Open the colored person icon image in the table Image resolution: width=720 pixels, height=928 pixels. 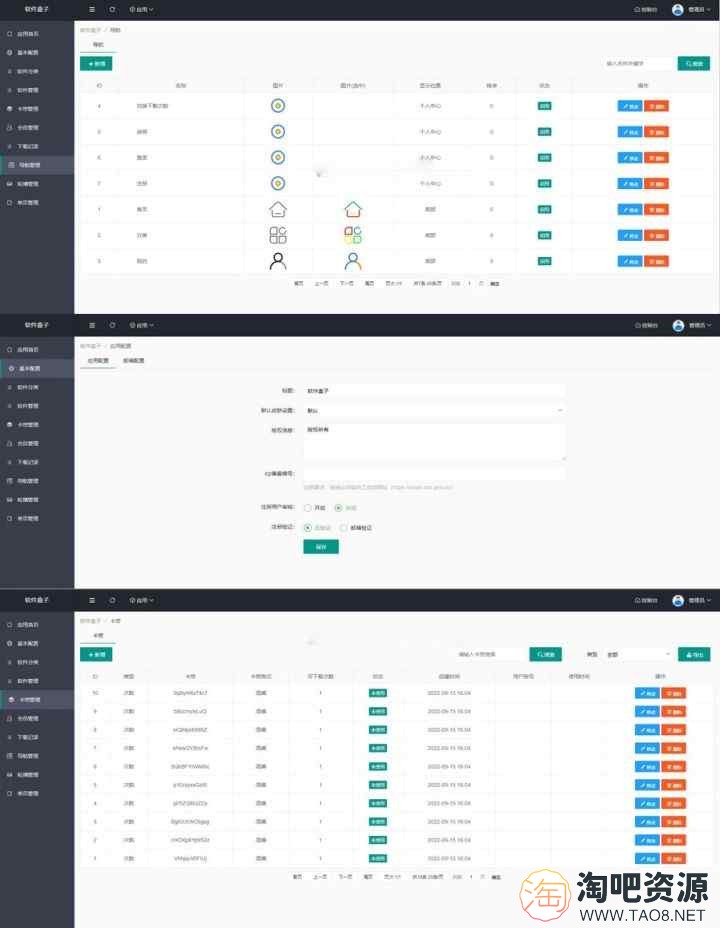(x=353, y=261)
